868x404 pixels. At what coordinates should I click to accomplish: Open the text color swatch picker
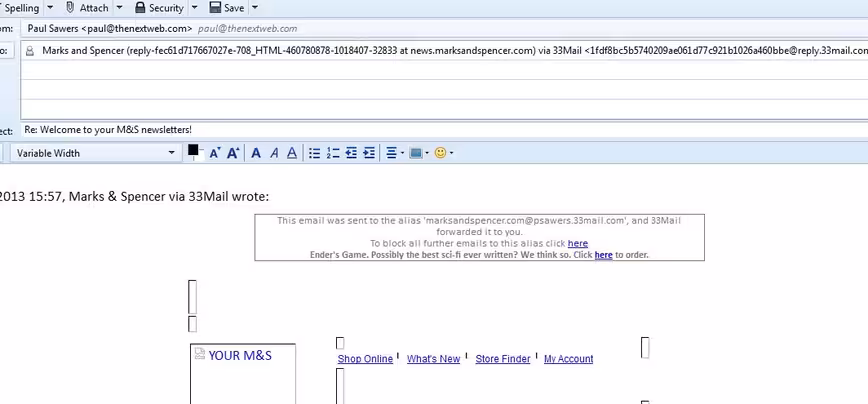click(x=194, y=152)
